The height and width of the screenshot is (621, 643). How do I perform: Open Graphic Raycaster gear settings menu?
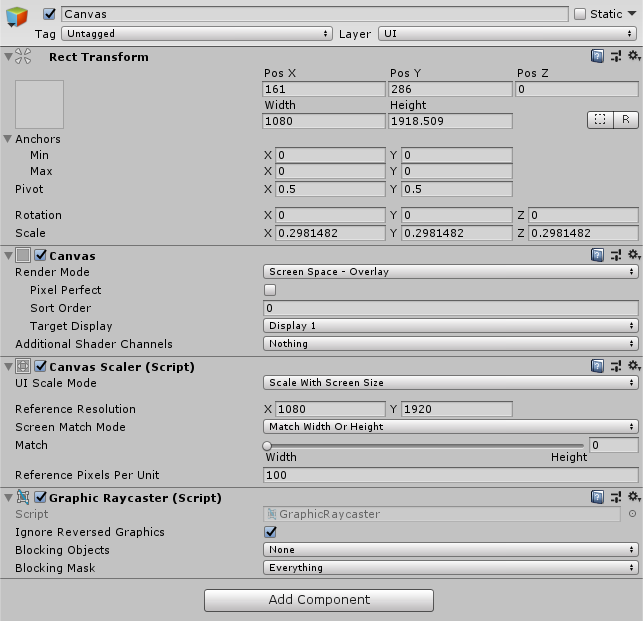(x=634, y=497)
